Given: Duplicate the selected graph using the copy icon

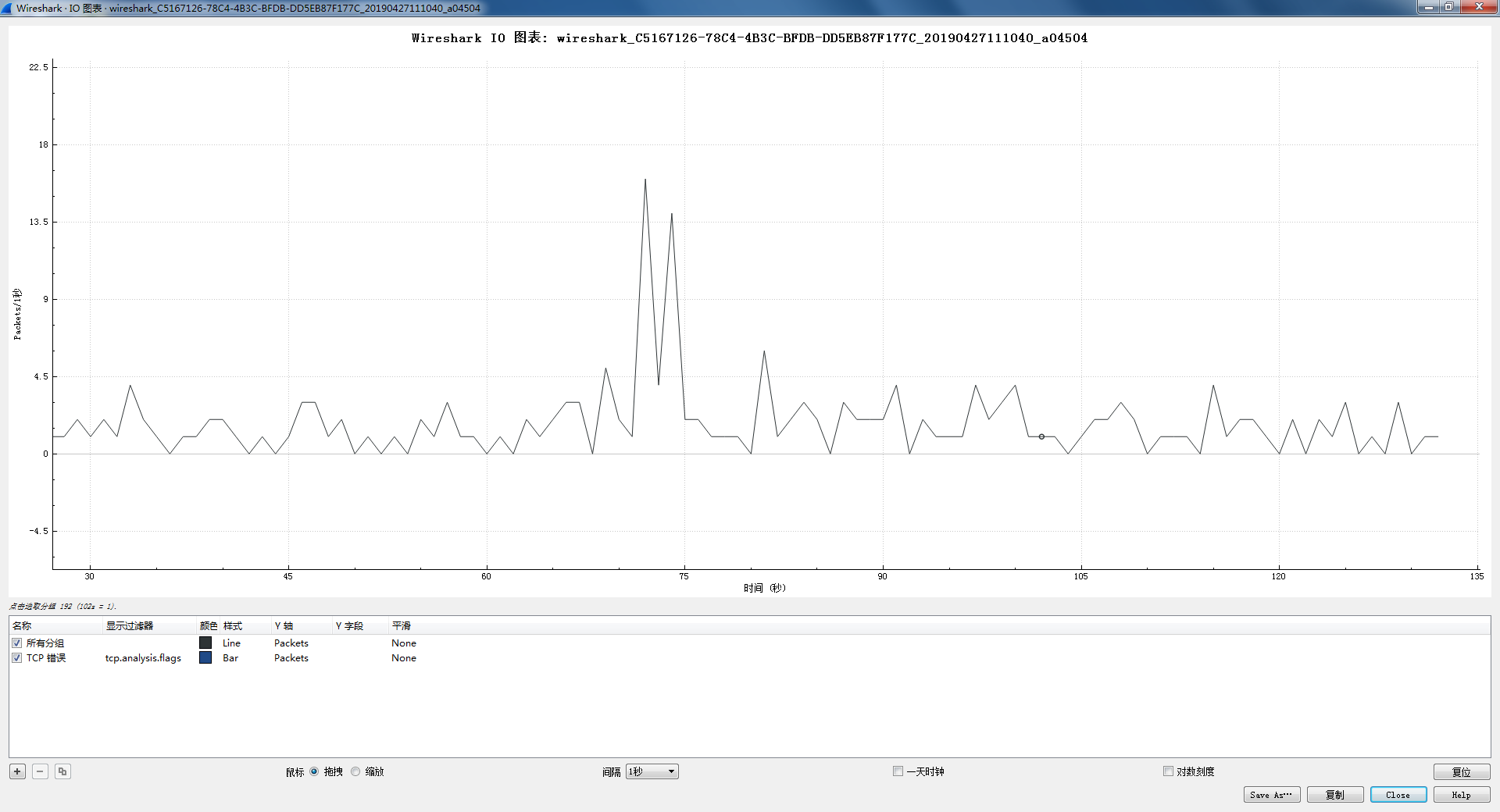Looking at the screenshot, I should 62,771.
